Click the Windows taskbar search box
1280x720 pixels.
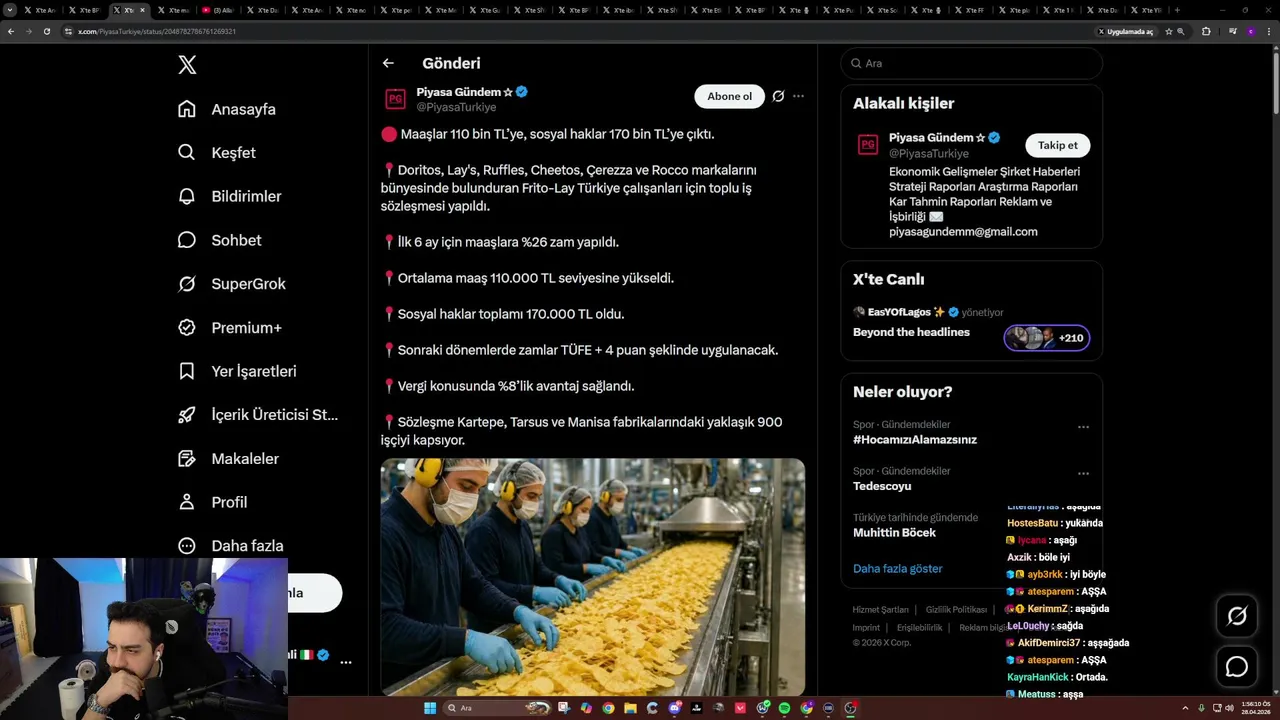point(497,708)
